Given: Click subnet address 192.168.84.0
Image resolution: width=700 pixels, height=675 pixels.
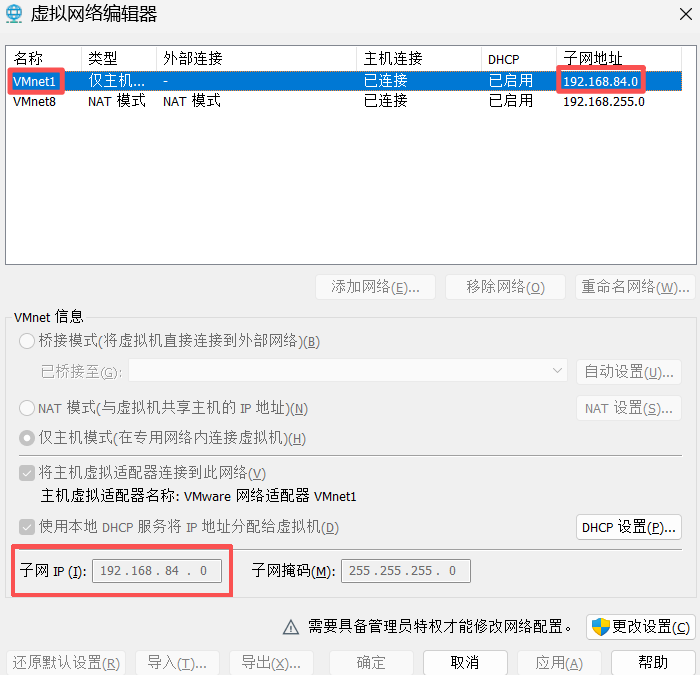Looking at the screenshot, I should pos(600,81).
